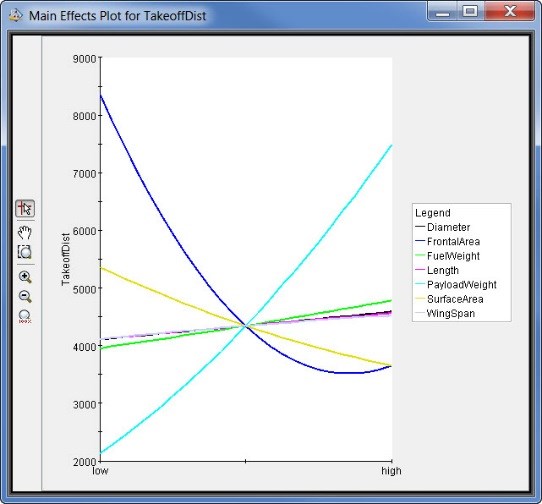The width and height of the screenshot is (542, 504).
Task: Select FrontalArea legend entry
Action: pyautogui.click(x=453, y=241)
